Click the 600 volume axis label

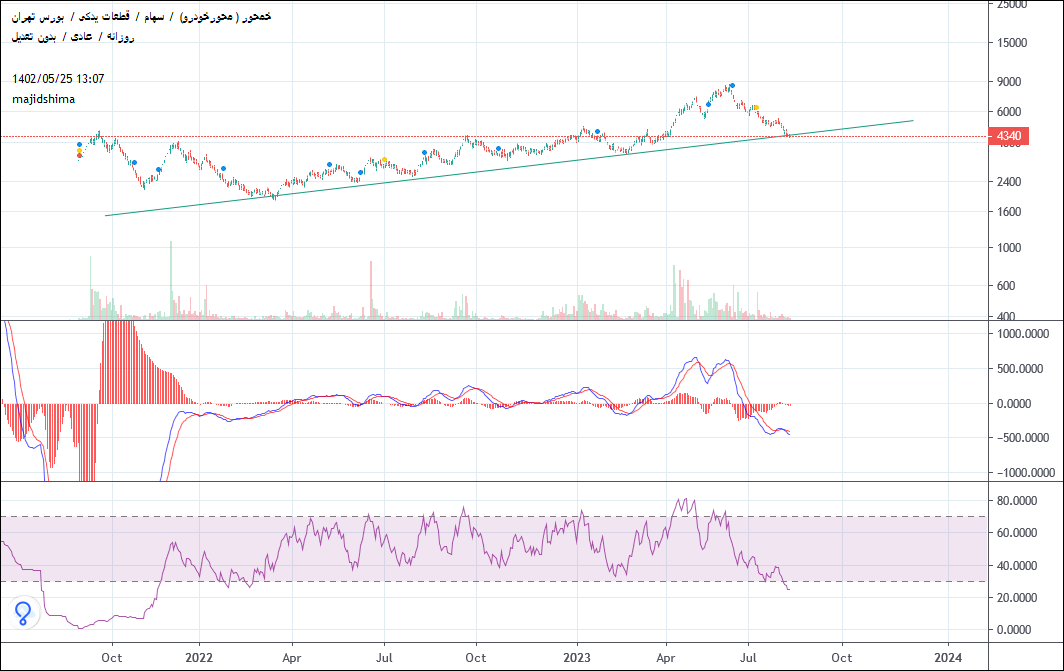[x=1006, y=286]
